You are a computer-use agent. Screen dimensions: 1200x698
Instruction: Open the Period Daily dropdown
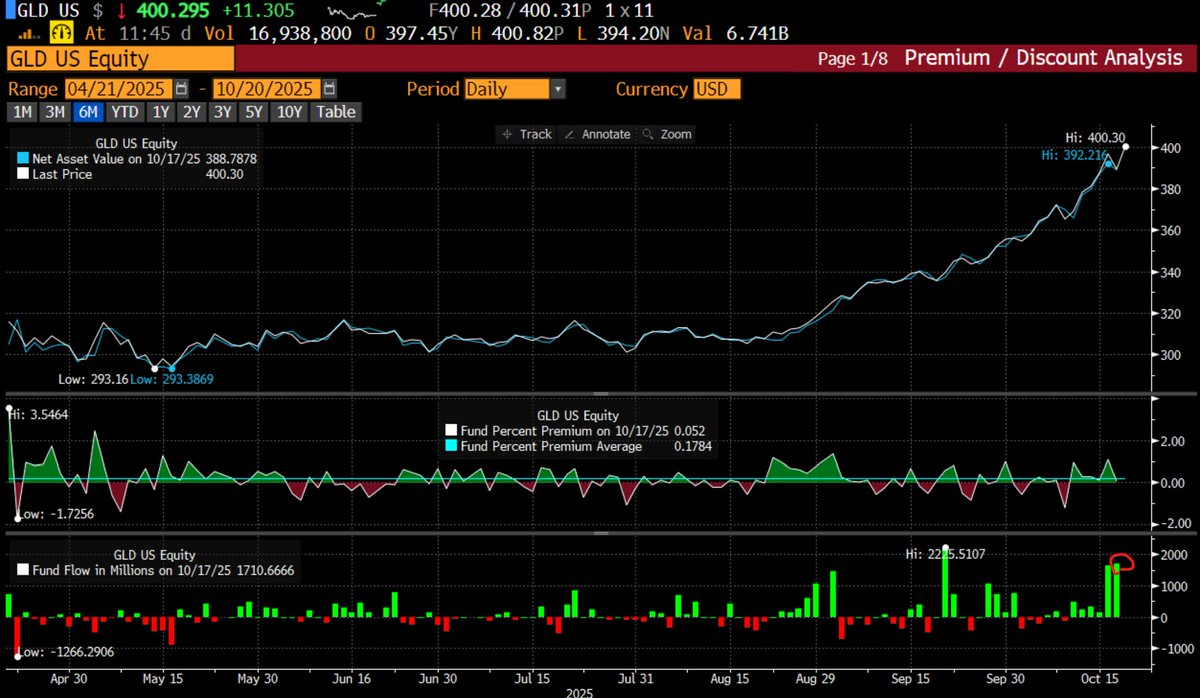point(514,89)
